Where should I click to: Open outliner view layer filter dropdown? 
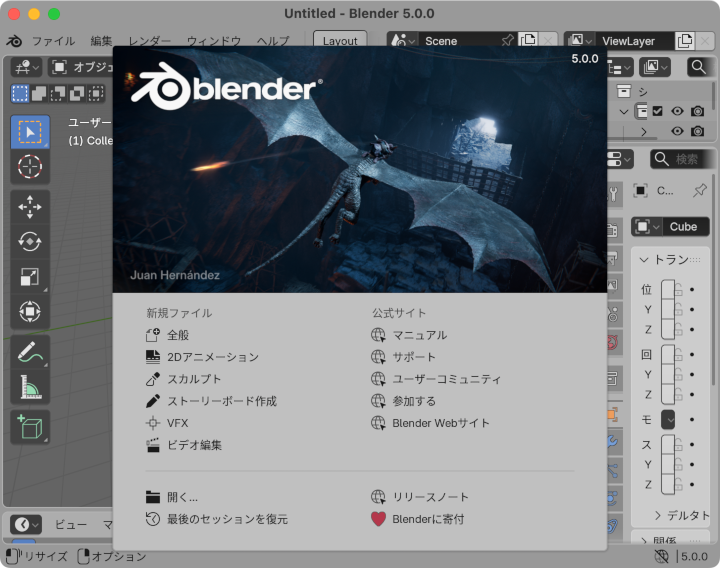point(656,67)
